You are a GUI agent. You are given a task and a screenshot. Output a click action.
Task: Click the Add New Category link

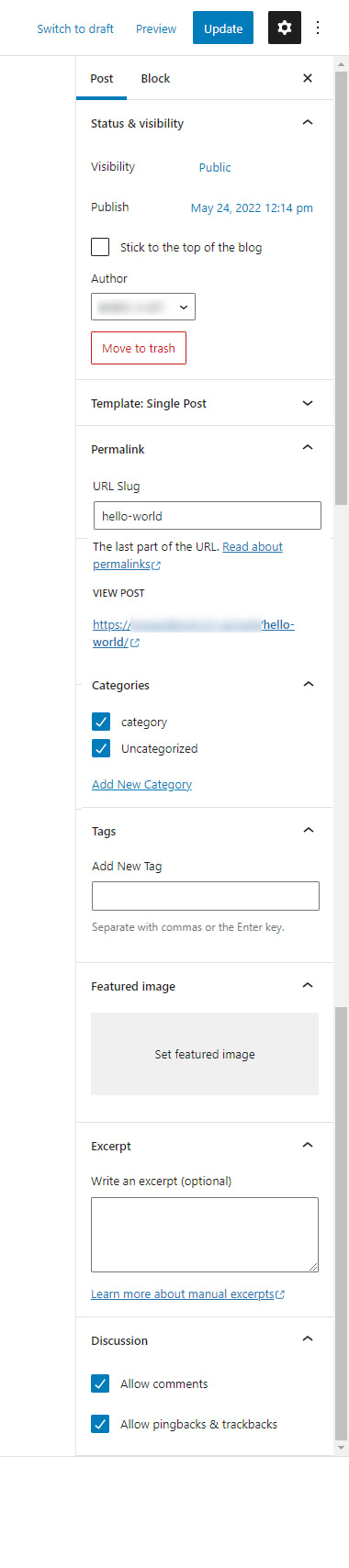click(x=142, y=784)
